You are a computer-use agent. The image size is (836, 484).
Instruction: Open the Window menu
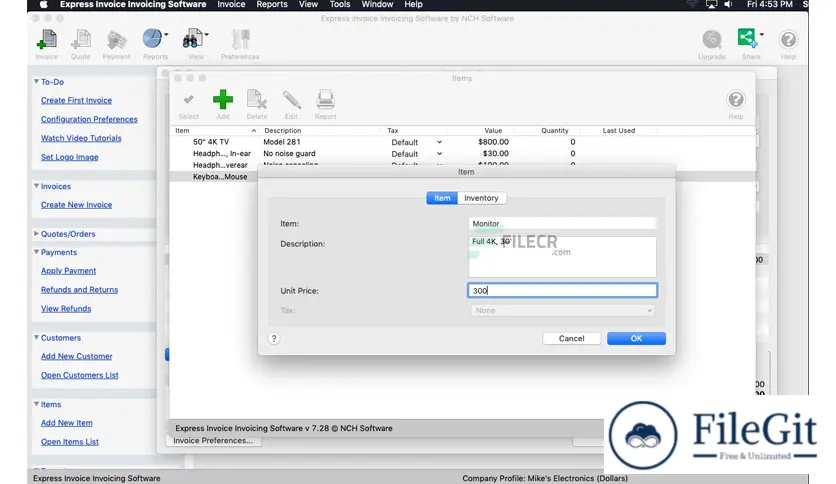click(x=377, y=4)
